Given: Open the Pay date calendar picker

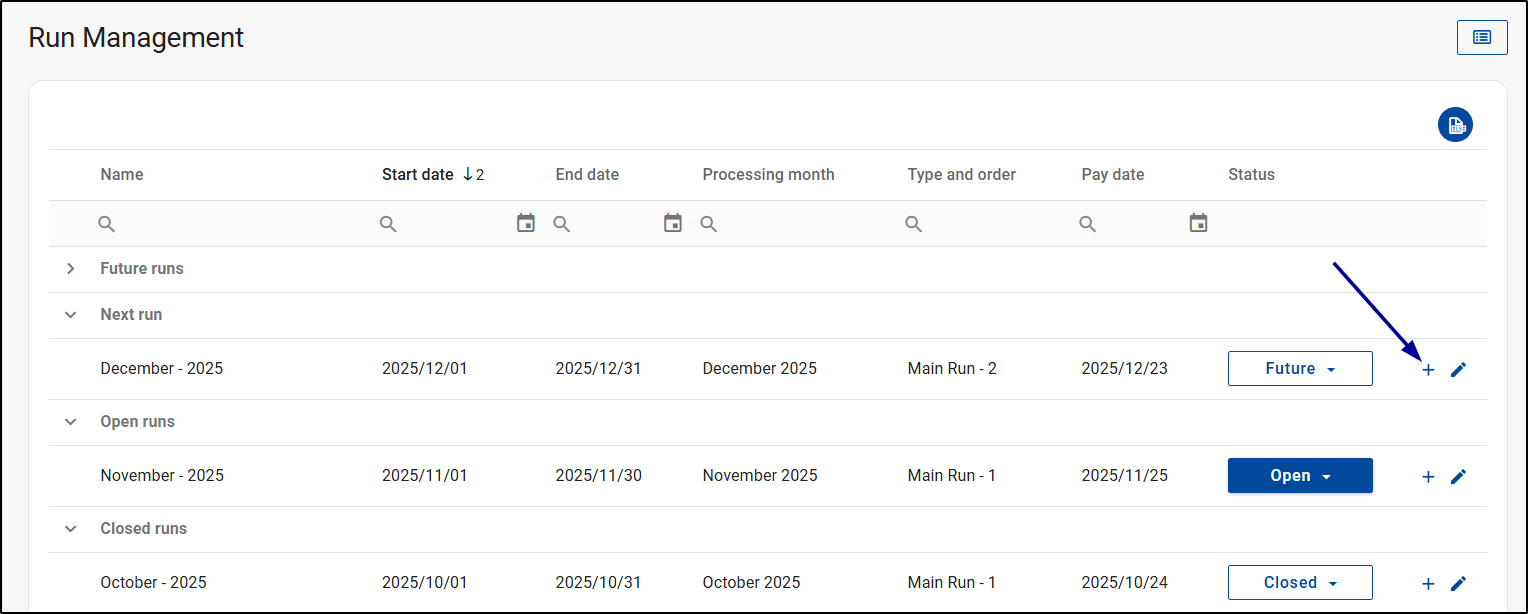Looking at the screenshot, I should (1198, 223).
